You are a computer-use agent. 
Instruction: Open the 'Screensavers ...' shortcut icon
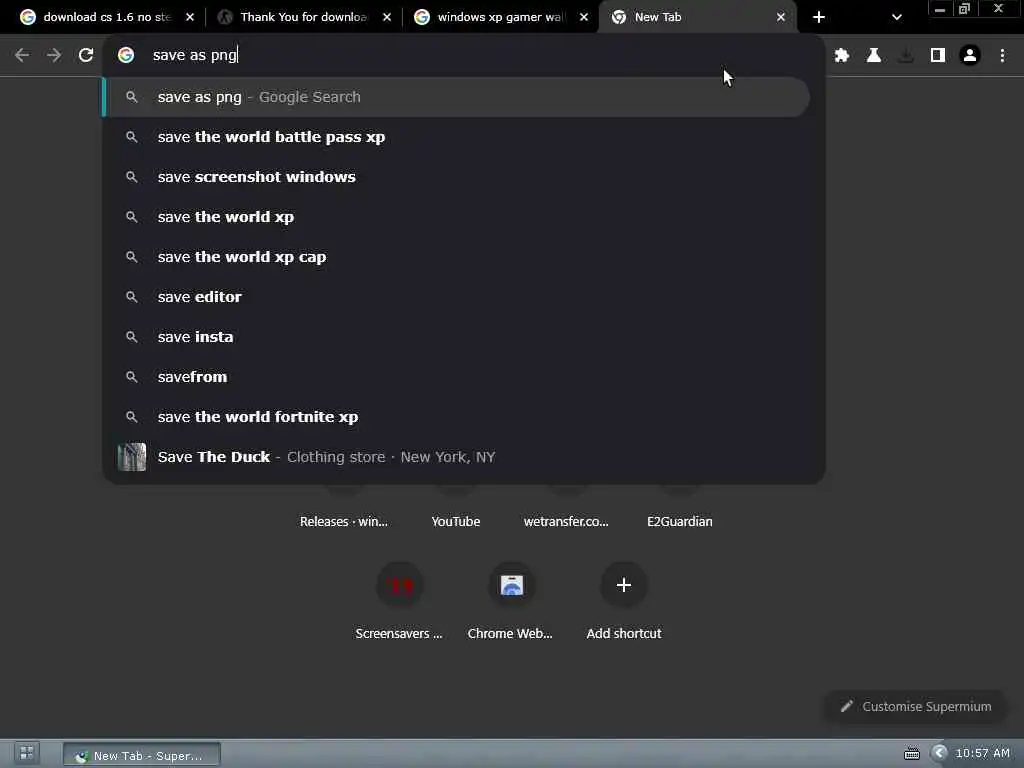400,585
